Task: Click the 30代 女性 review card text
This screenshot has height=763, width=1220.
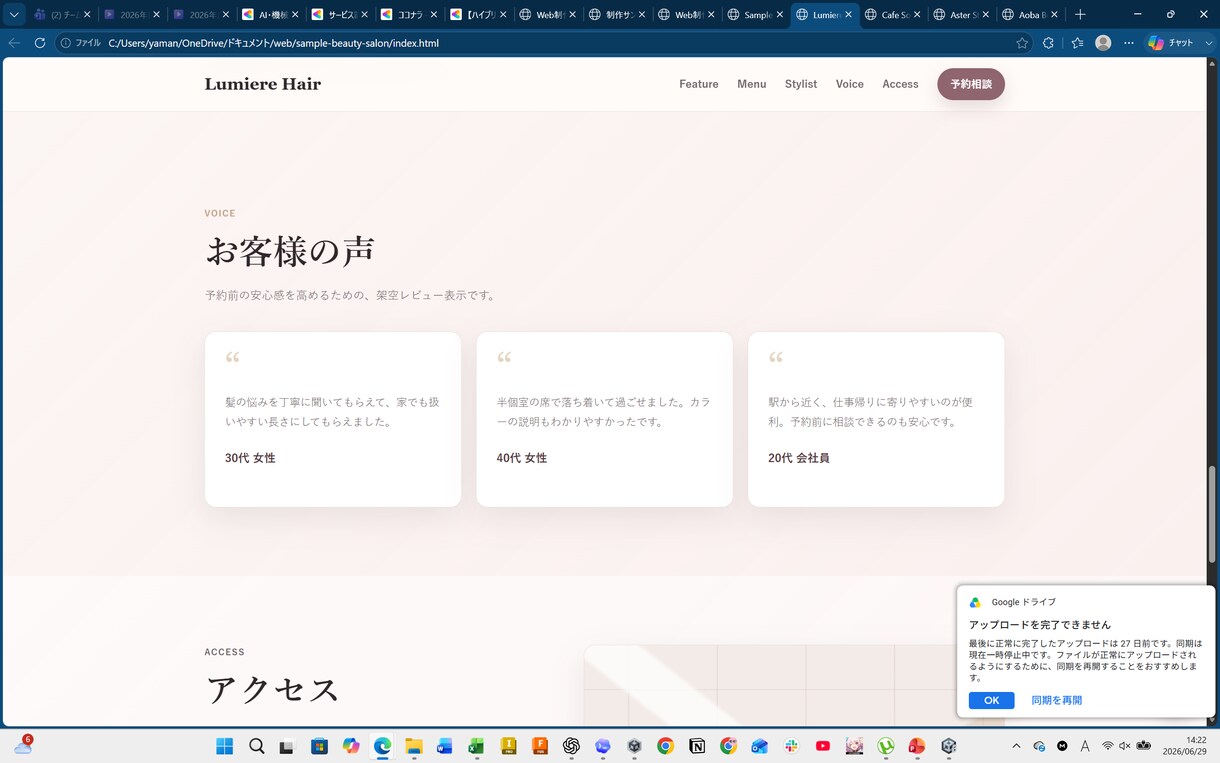Action: [250, 458]
